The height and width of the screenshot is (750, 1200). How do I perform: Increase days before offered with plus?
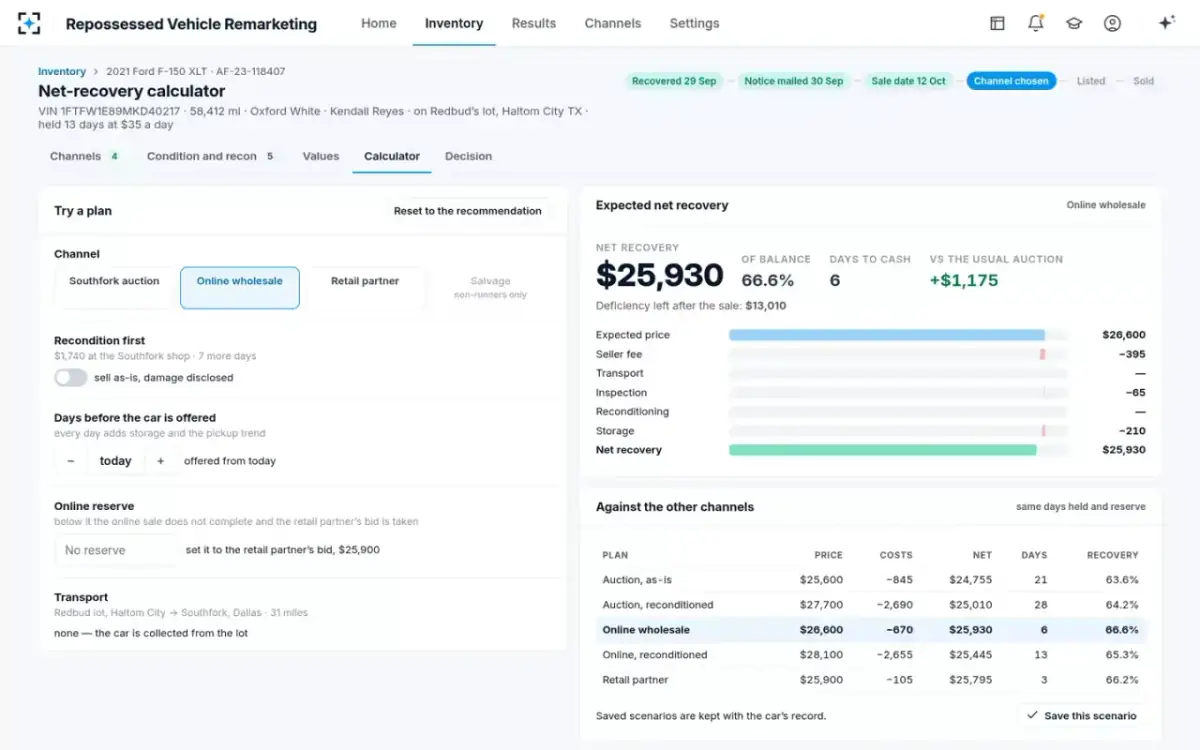tap(160, 461)
